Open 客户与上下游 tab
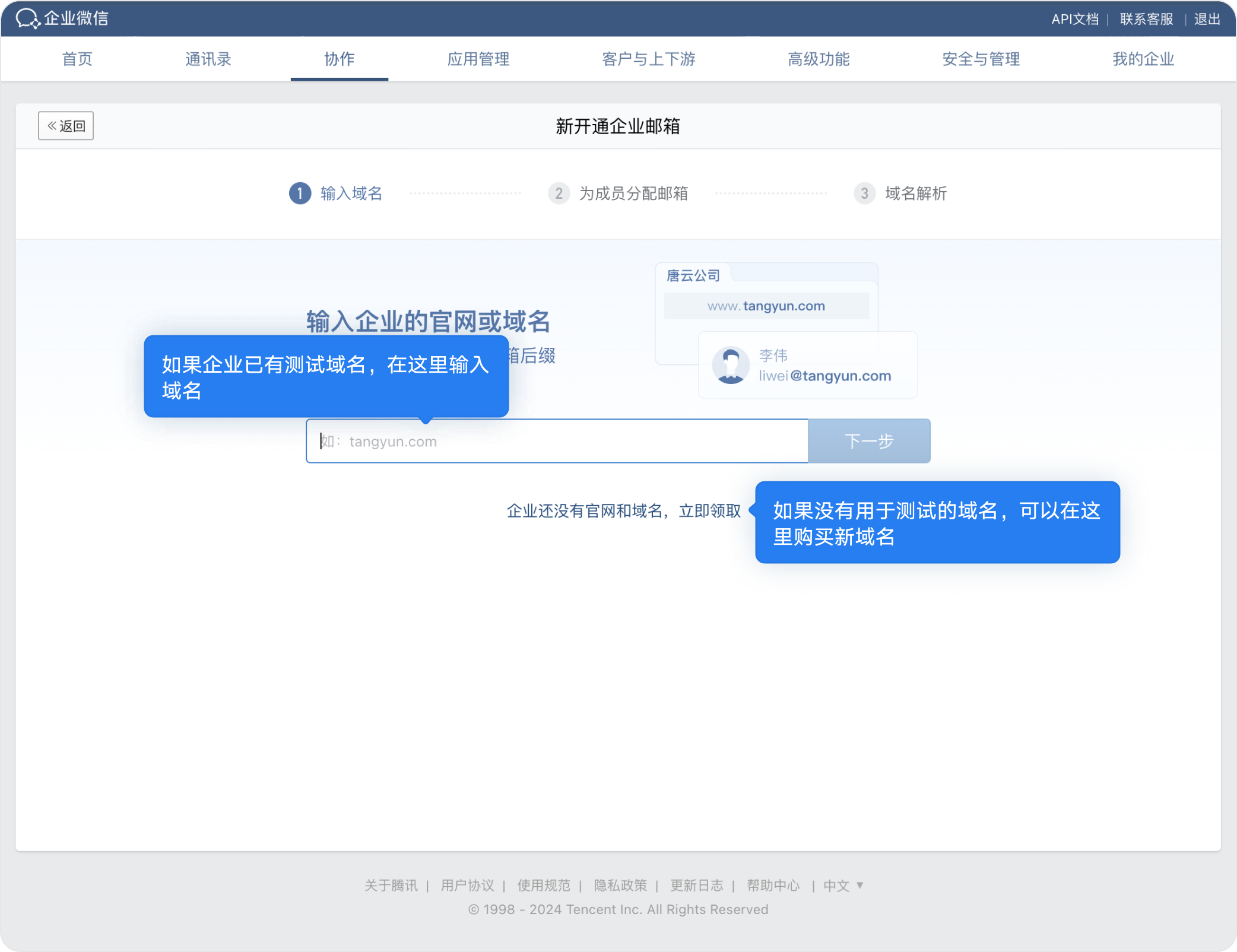Screen dimensions: 1237x952 [x=648, y=59]
